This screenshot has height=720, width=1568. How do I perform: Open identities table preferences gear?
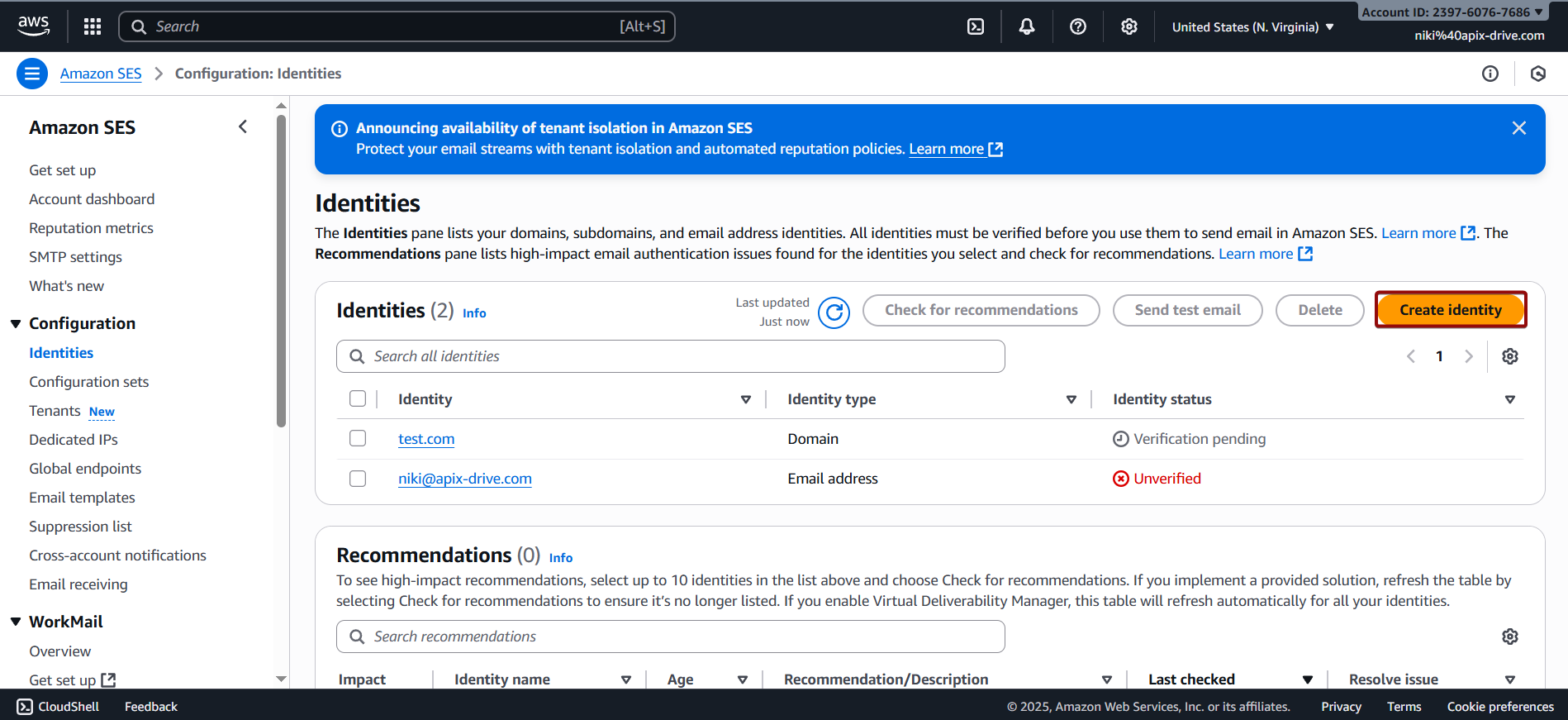pyautogui.click(x=1509, y=356)
